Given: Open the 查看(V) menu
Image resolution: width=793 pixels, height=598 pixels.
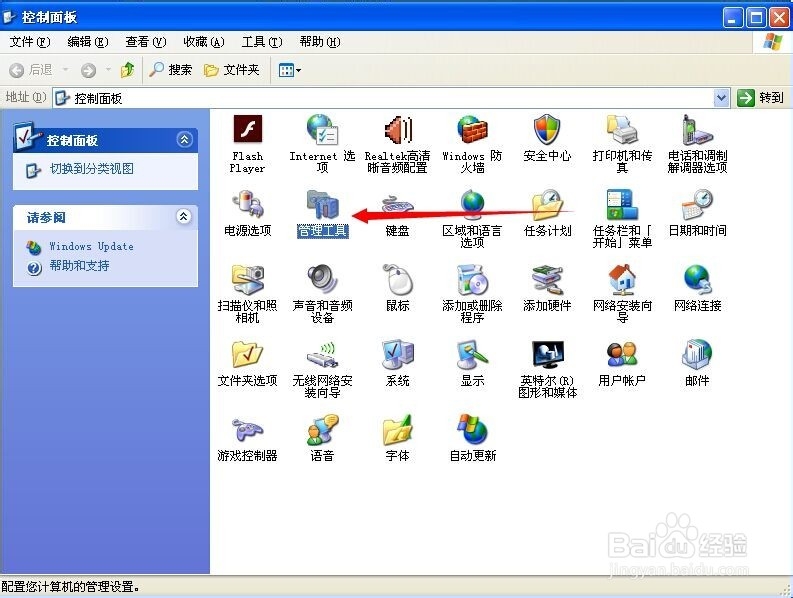Looking at the screenshot, I should tap(146, 42).
